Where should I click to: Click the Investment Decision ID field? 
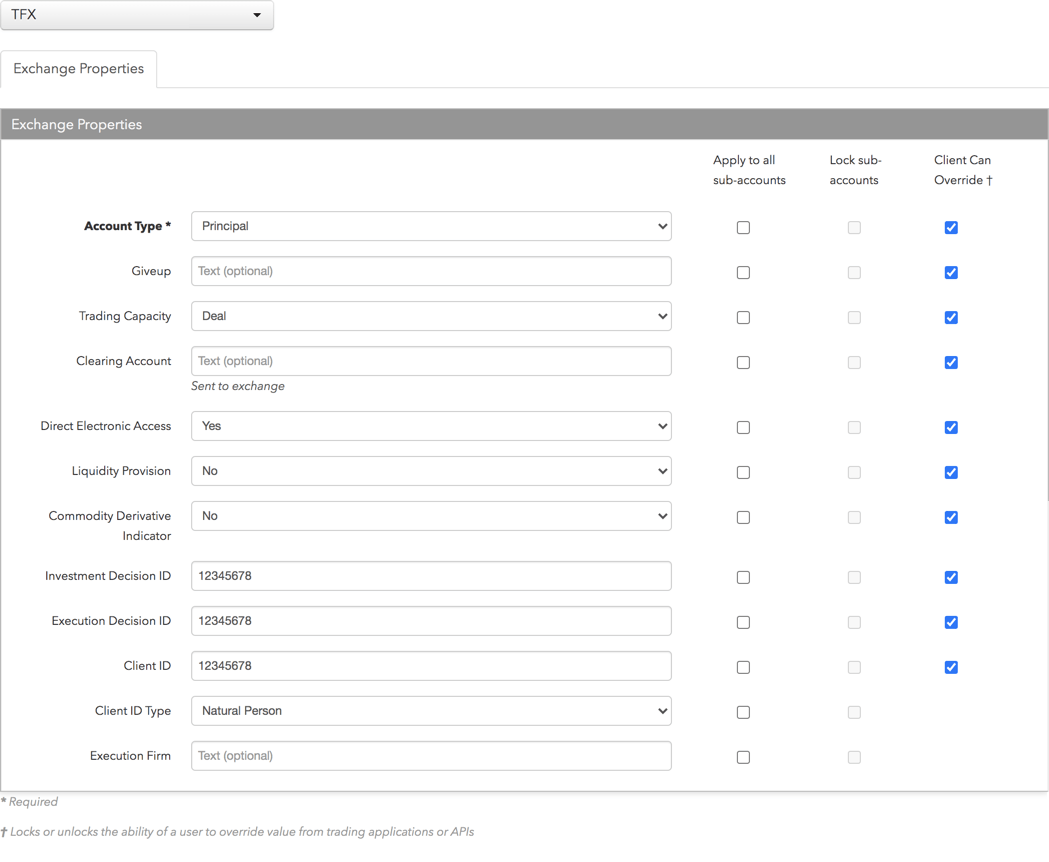tap(431, 576)
